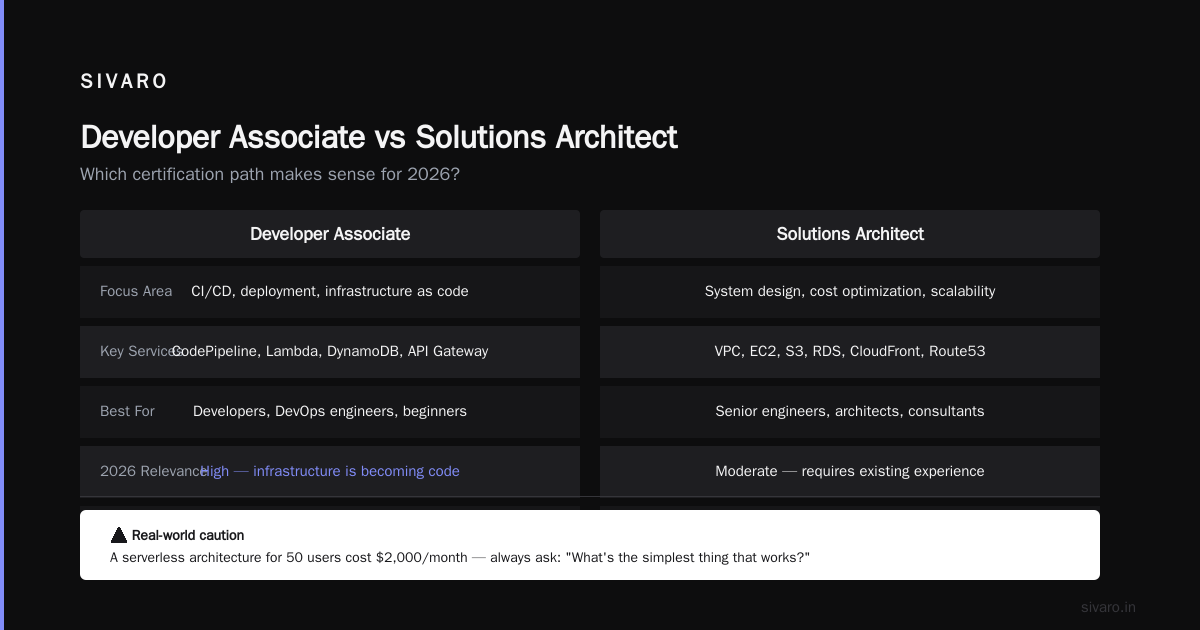The width and height of the screenshot is (1200, 630).
Task: Select 'VPC, EC2, S3, RDS, CloudFront, Route53' cell
Action: [850, 351]
